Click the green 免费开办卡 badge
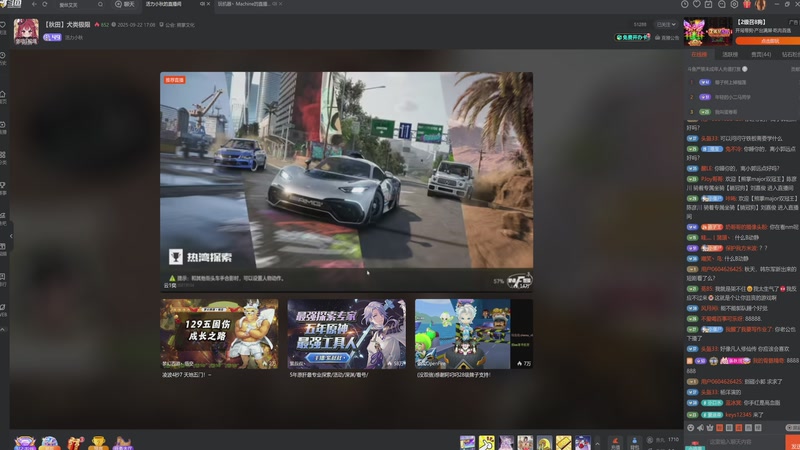 pyautogui.click(x=633, y=37)
